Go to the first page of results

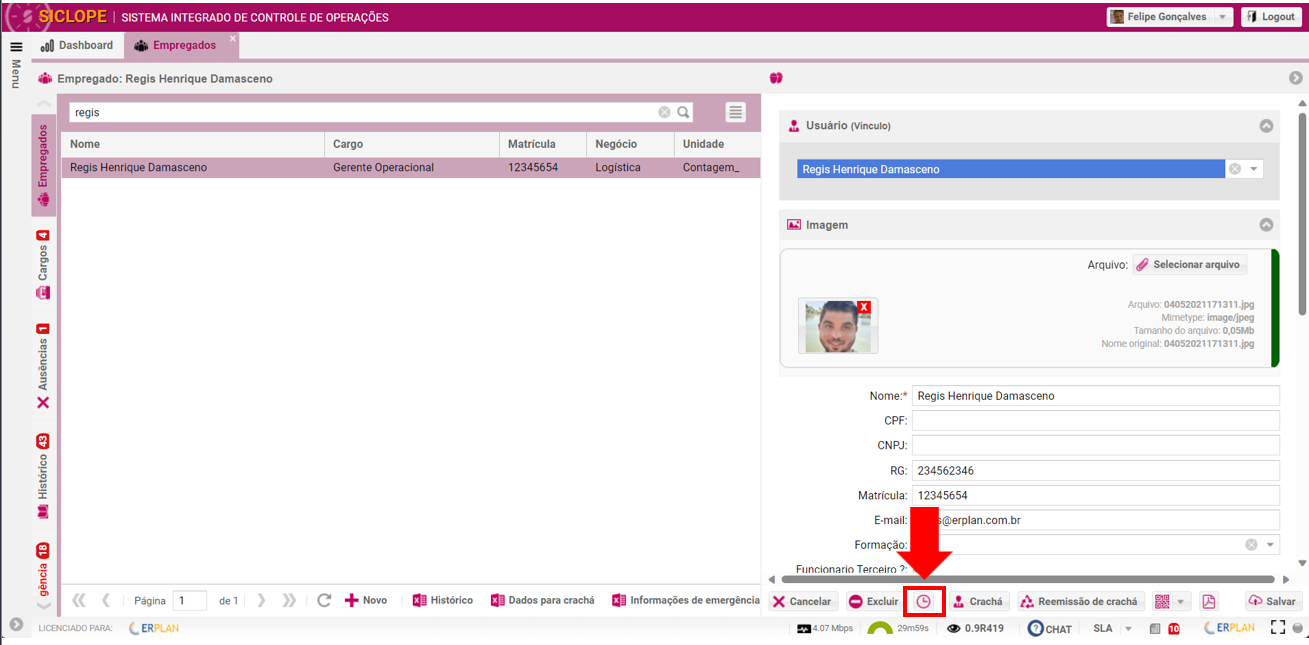pyautogui.click(x=79, y=600)
